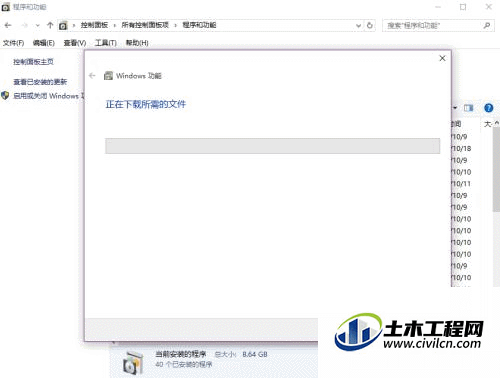Click the vertical scrollbar of program list
The height and width of the screenshot is (378, 500).
(496, 169)
